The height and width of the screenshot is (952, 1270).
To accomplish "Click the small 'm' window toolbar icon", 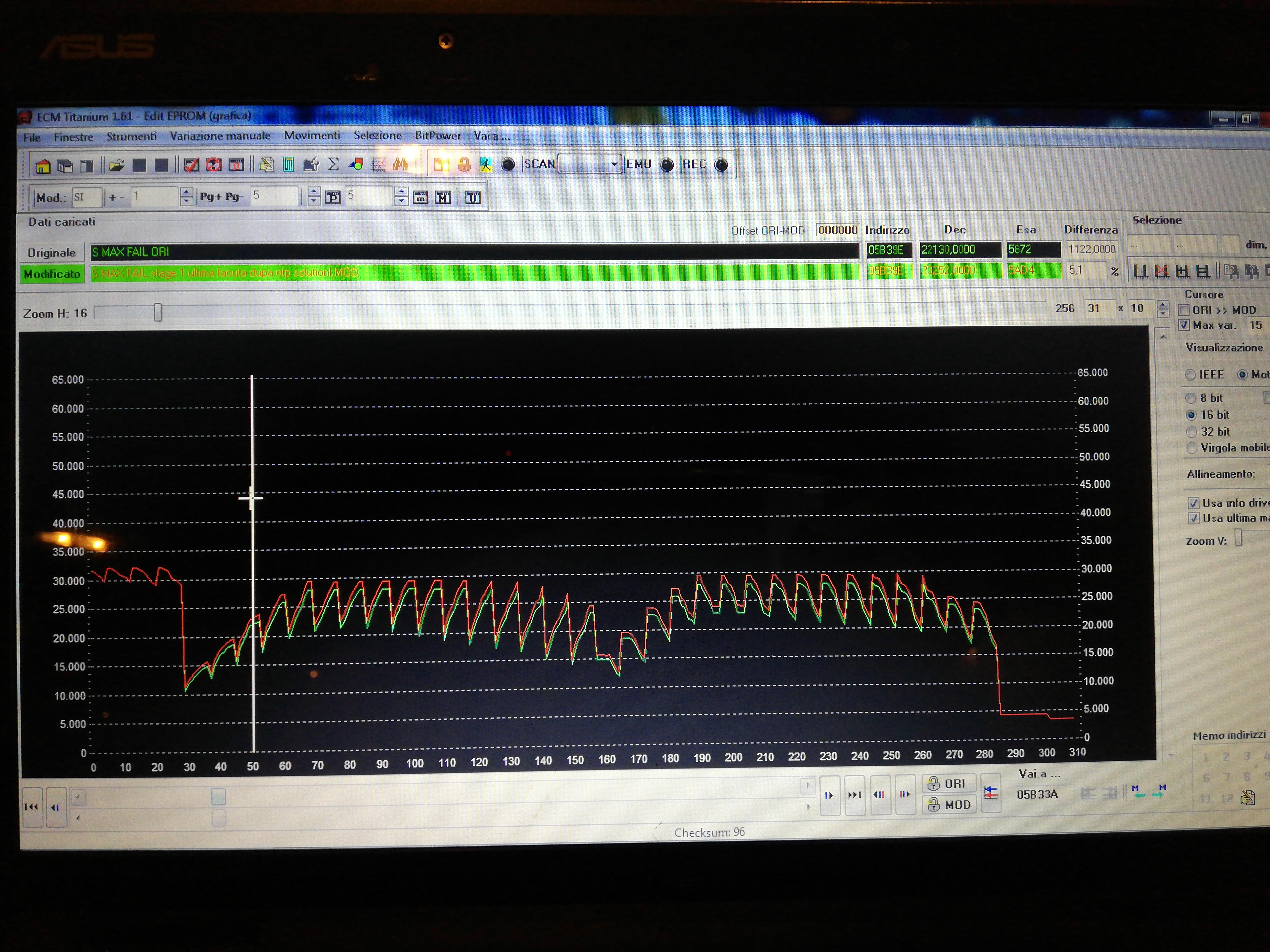I will pyautogui.click(x=420, y=198).
